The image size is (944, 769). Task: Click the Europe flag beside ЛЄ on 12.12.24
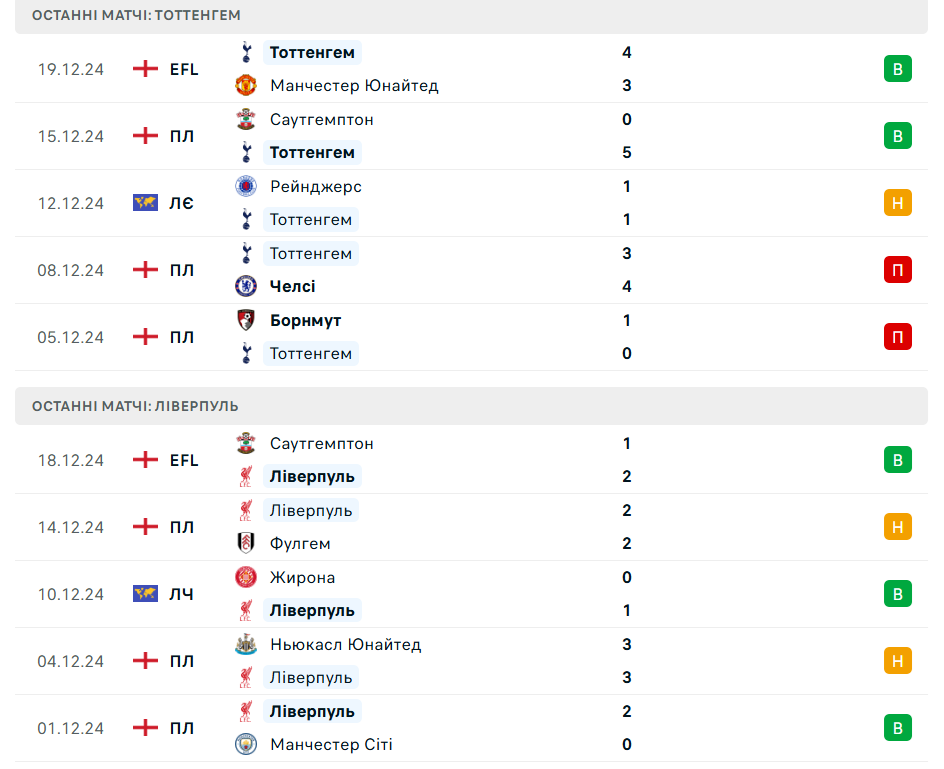pos(145,203)
